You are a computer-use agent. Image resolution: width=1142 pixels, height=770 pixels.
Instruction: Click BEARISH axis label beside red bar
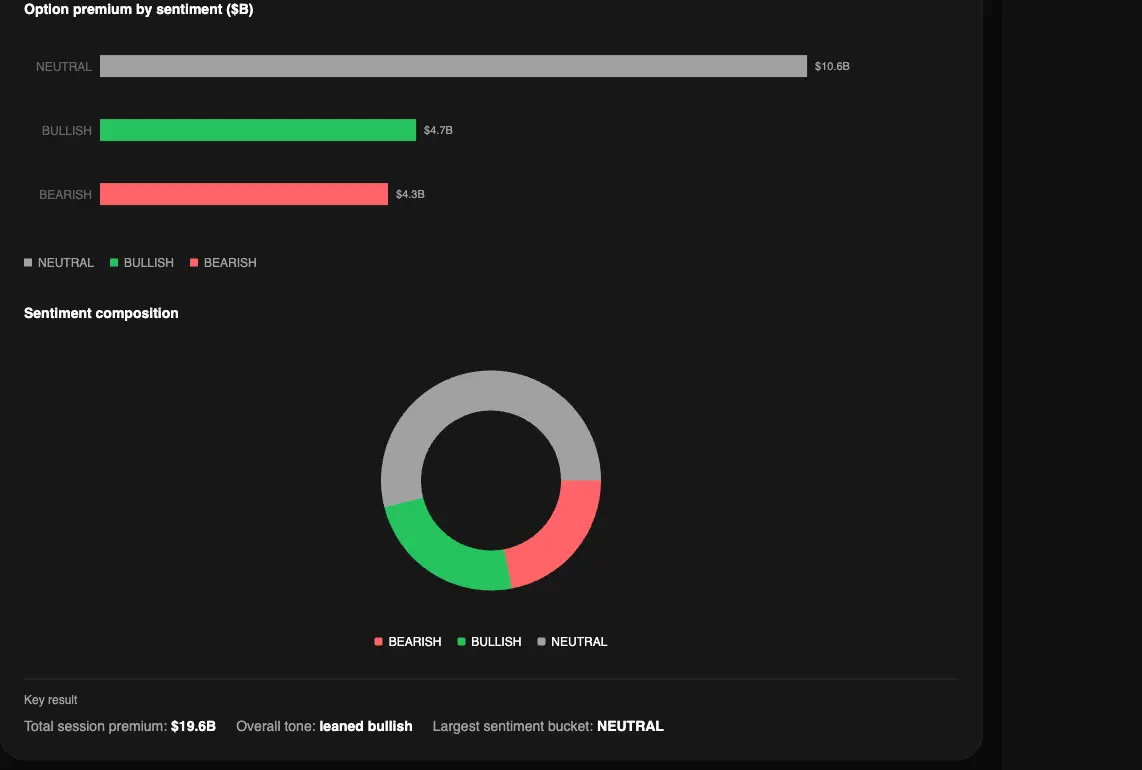pos(66,195)
